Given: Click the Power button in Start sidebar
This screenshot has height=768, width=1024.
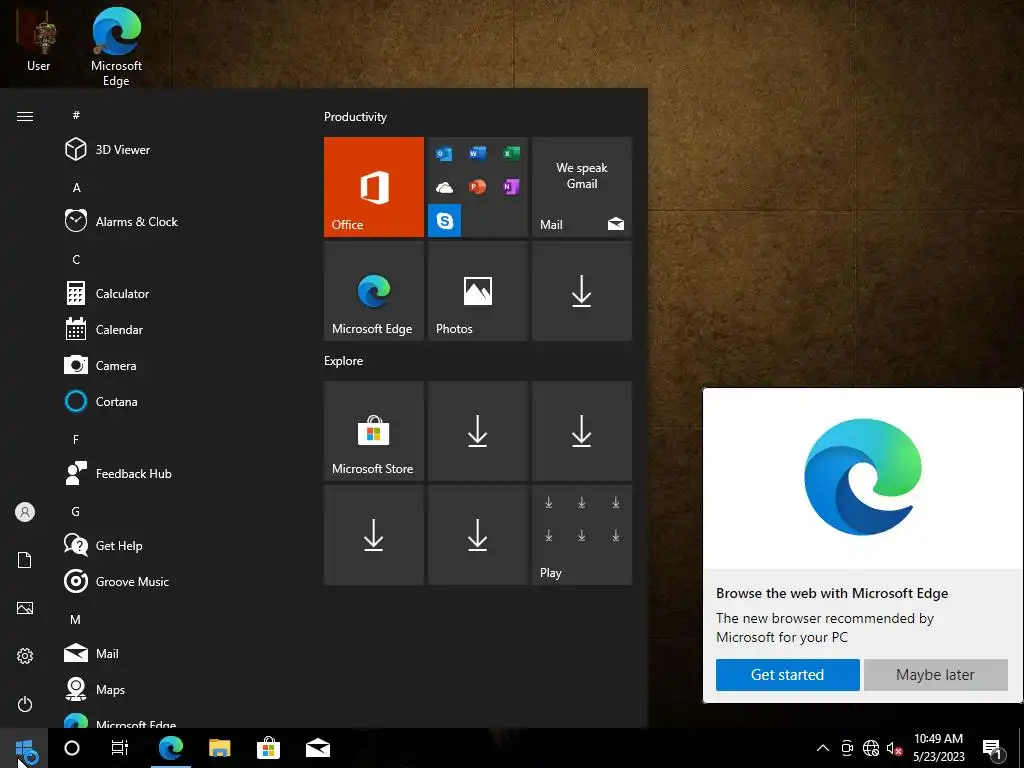Looking at the screenshot, I should click(25, 704).
